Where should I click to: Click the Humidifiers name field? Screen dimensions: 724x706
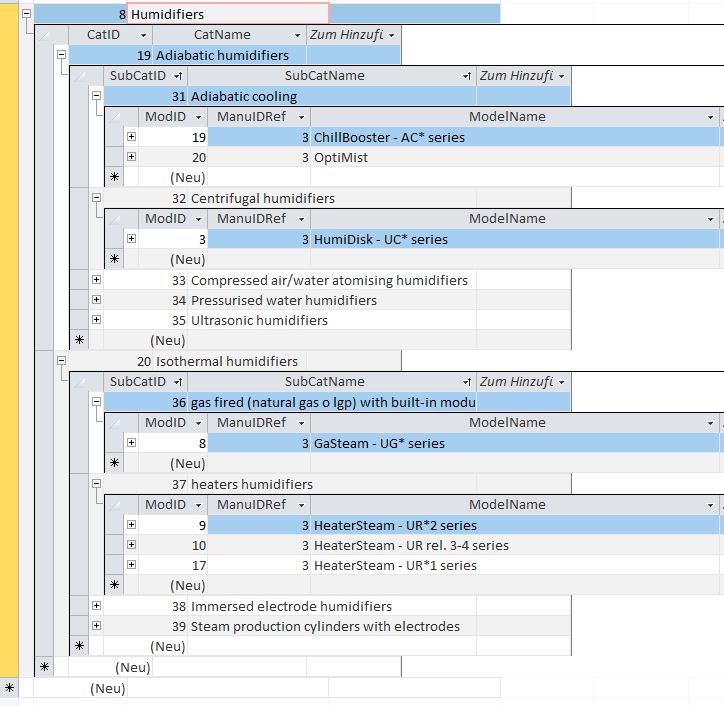coord(228,14)
